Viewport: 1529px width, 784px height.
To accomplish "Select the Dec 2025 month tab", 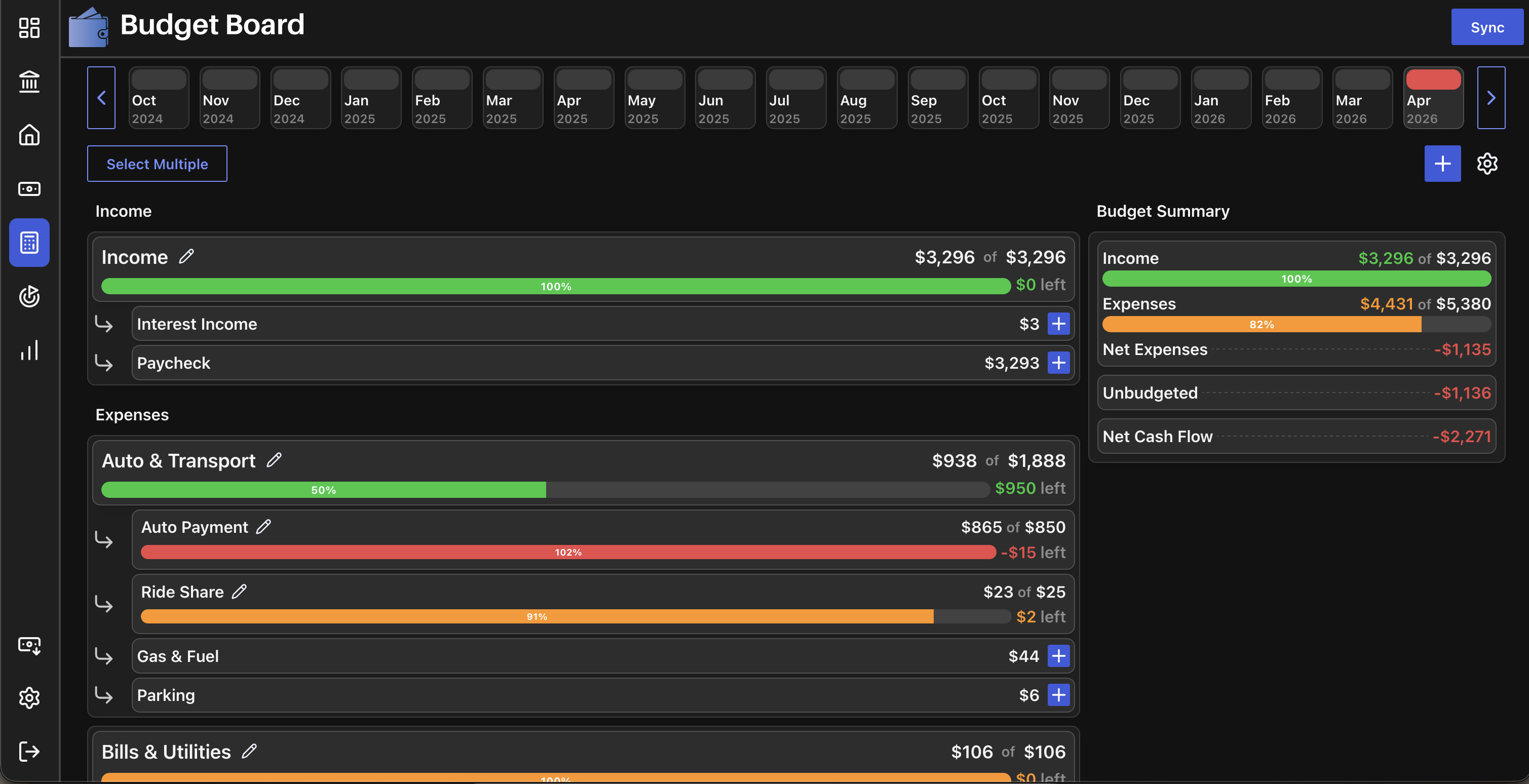I will 1151,97.
